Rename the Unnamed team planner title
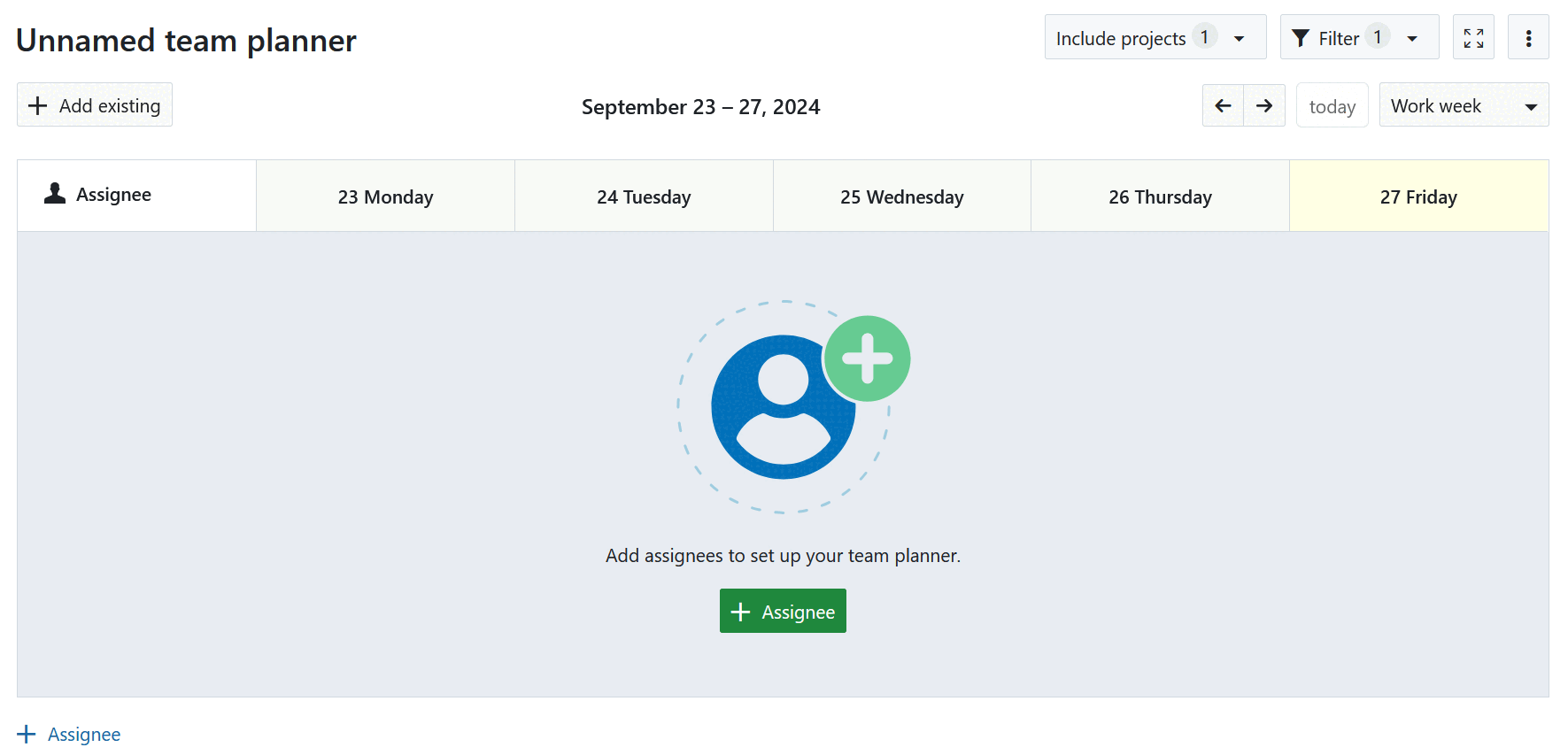This screenshot has height=755, width=1568. (x=186, y=40)
